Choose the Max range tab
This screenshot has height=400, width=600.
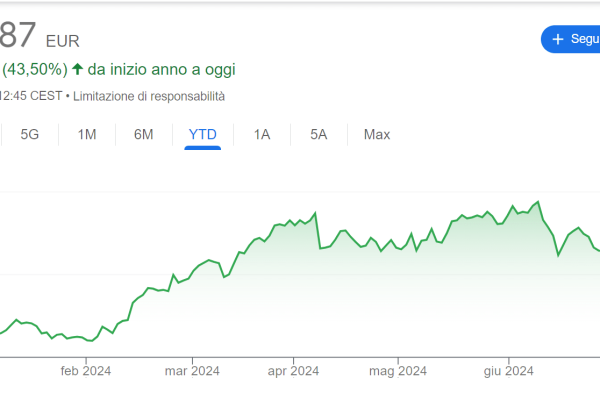coord(377,134)
